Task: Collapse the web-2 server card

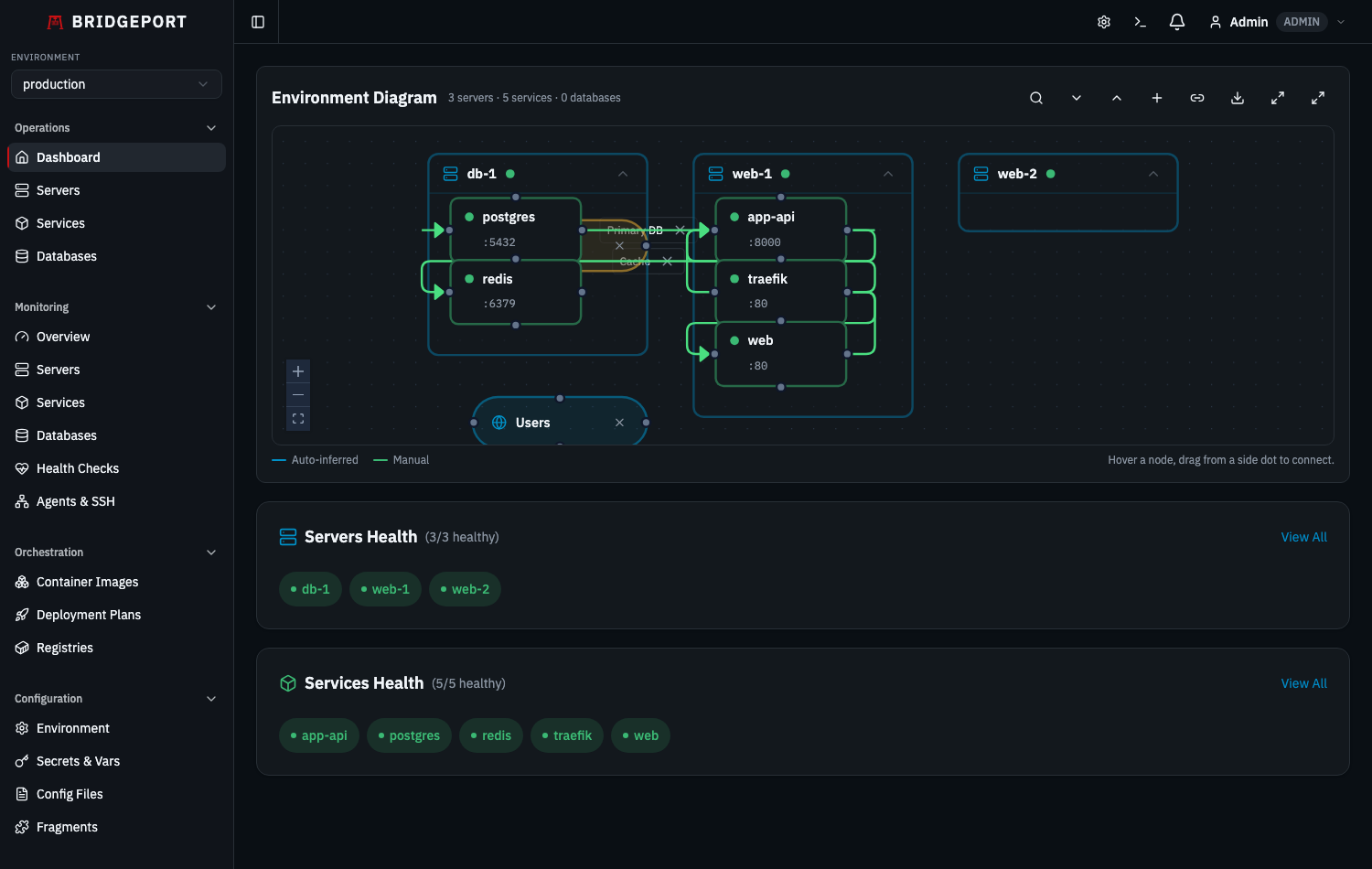Action: [x=1153, y=174]
